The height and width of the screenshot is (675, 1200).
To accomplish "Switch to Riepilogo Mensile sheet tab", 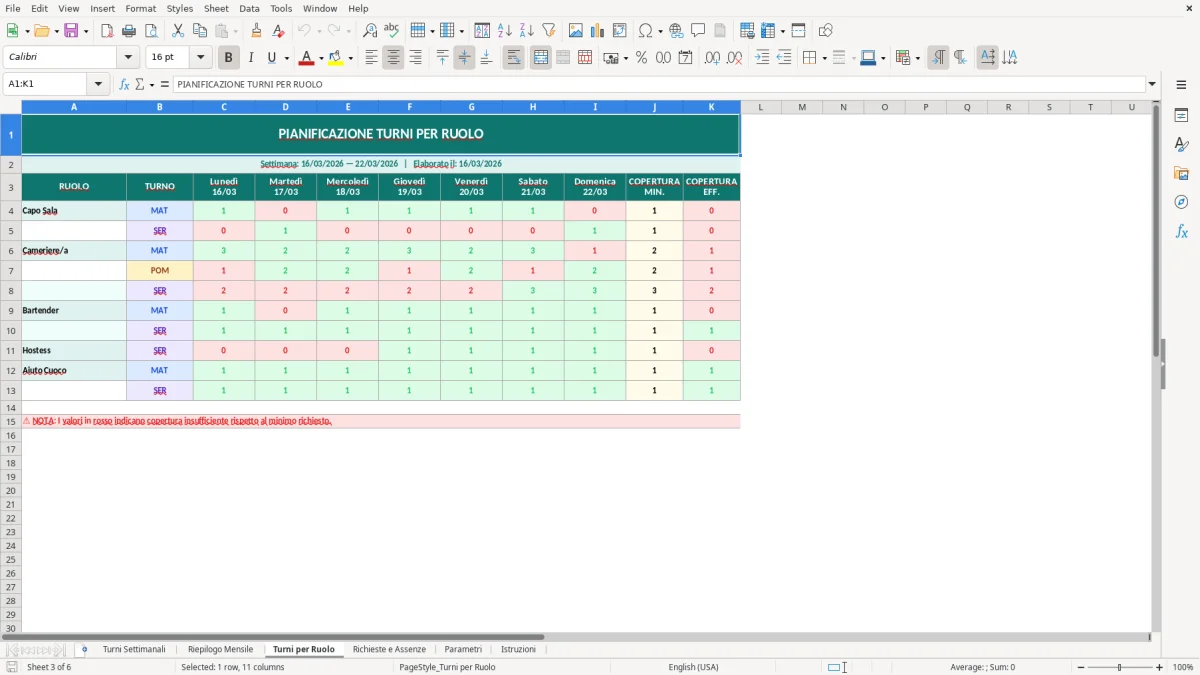I will (220, 649).
